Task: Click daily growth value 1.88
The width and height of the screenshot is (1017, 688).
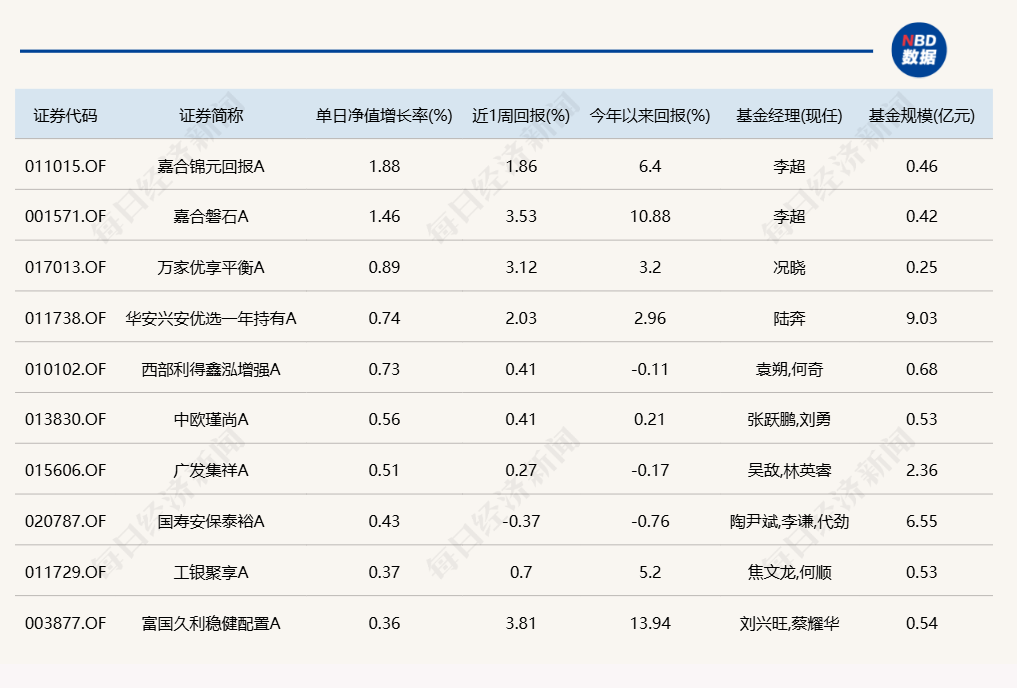Action: click(384, 167)
